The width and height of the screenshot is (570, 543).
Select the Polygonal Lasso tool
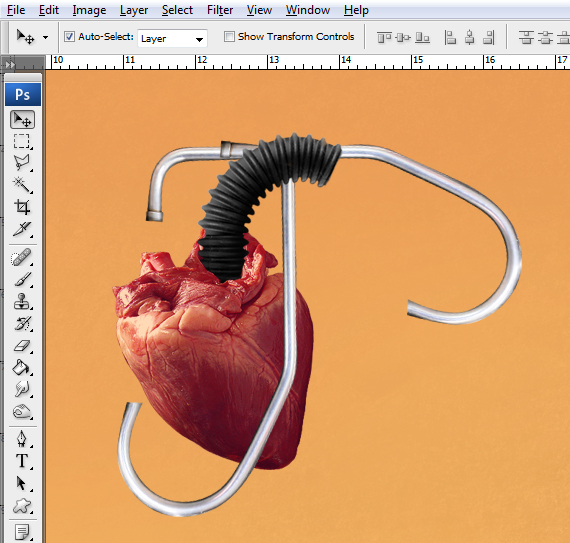pos(22,162)
